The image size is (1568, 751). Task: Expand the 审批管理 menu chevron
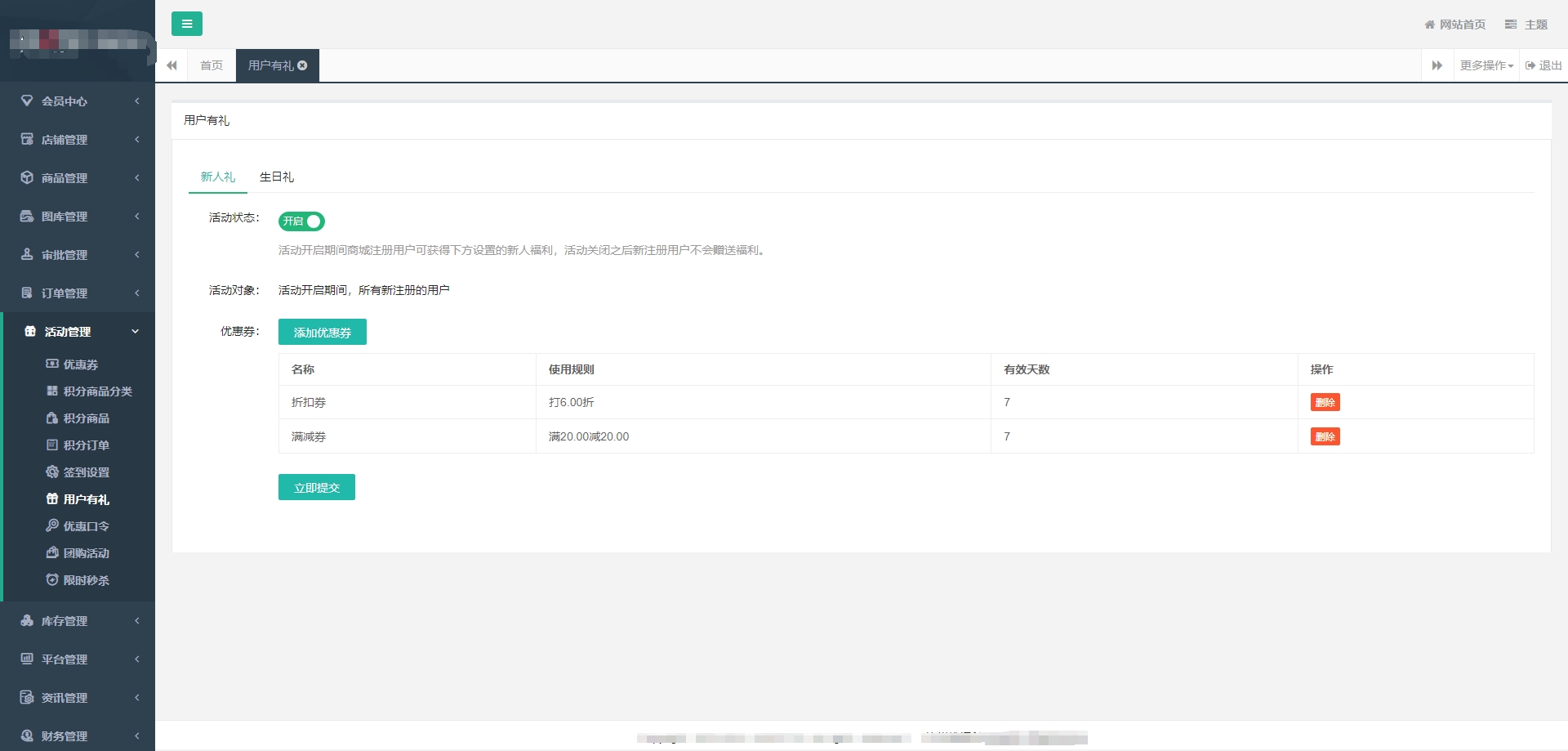pos(136,254)
